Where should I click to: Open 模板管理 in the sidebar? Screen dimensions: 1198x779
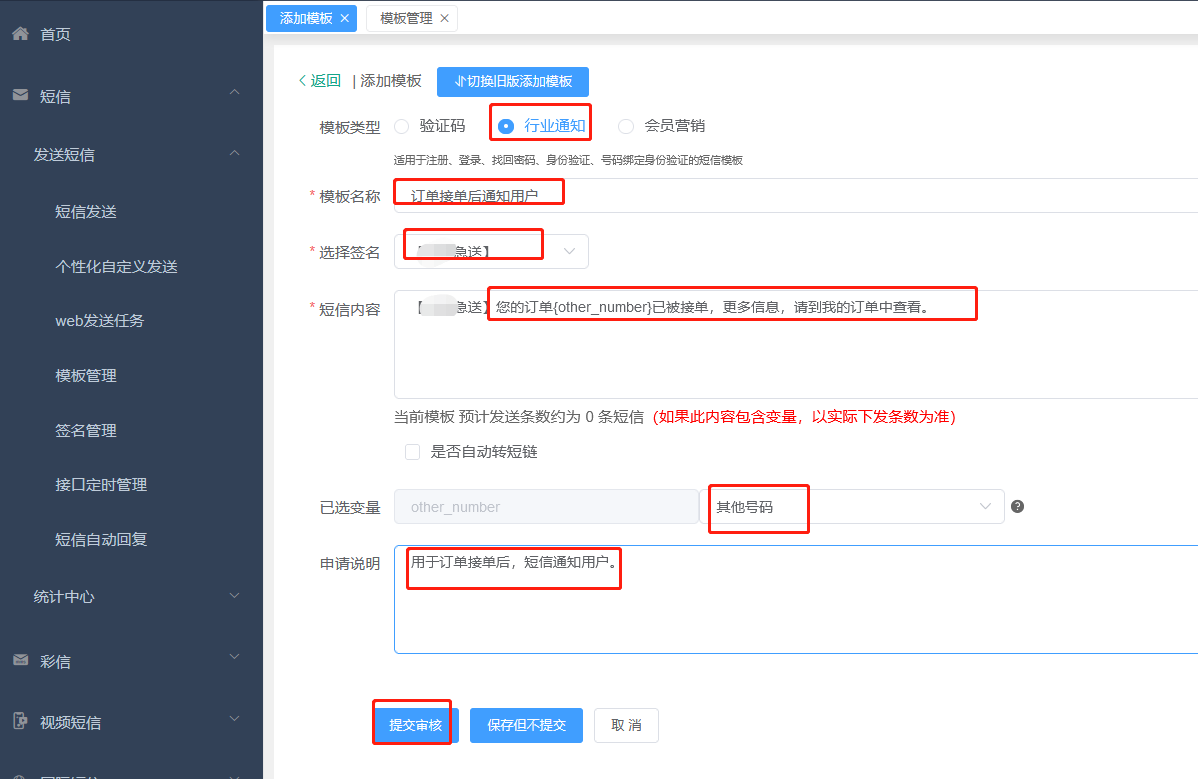click(x=86, y=376)
